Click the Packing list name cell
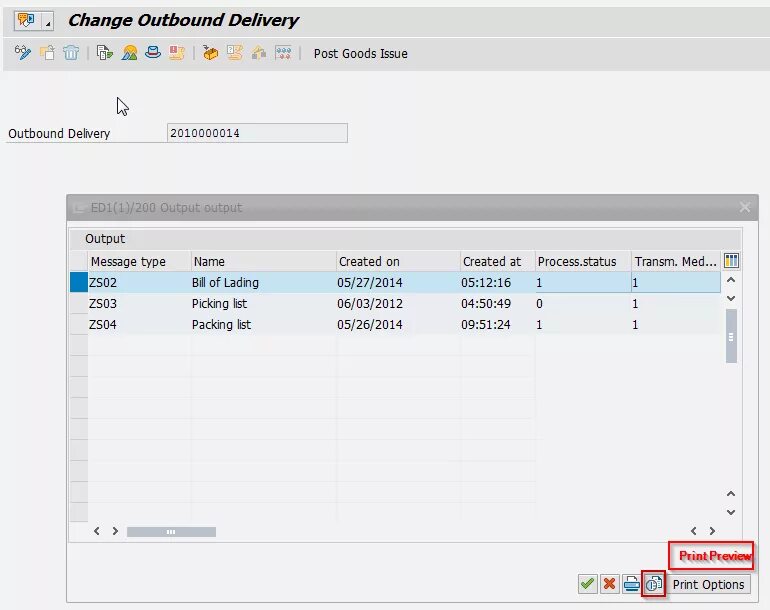This screenshot has height=610, width=770. tap(264, 325)
